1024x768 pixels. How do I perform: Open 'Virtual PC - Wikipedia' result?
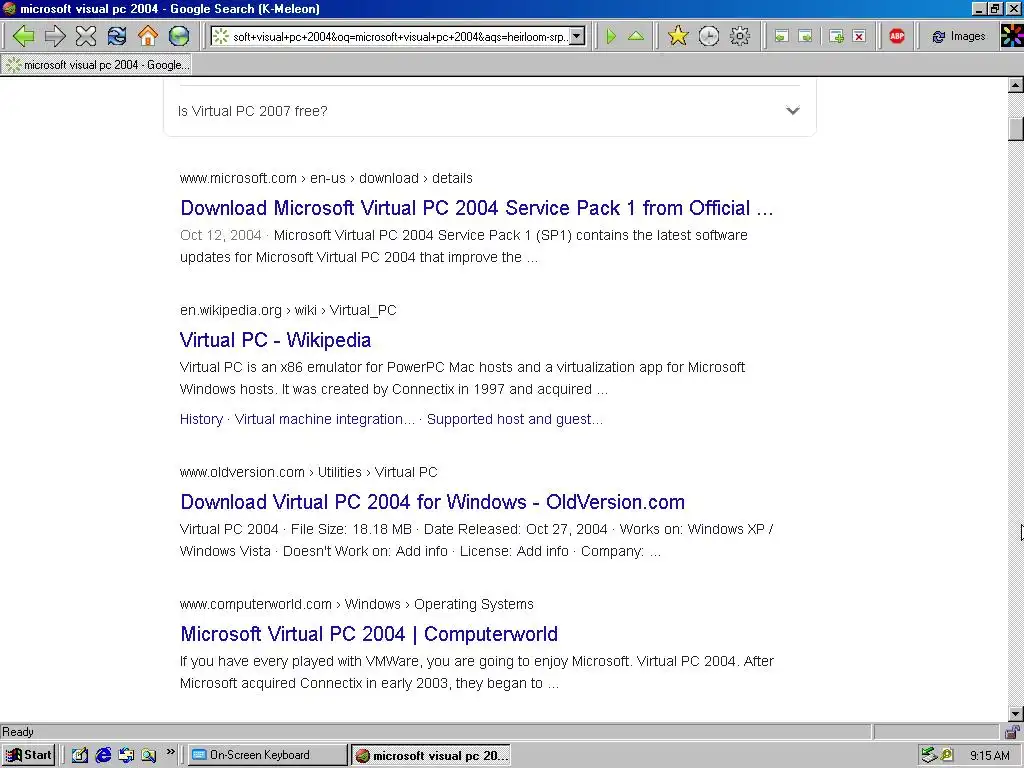[275, 340]
